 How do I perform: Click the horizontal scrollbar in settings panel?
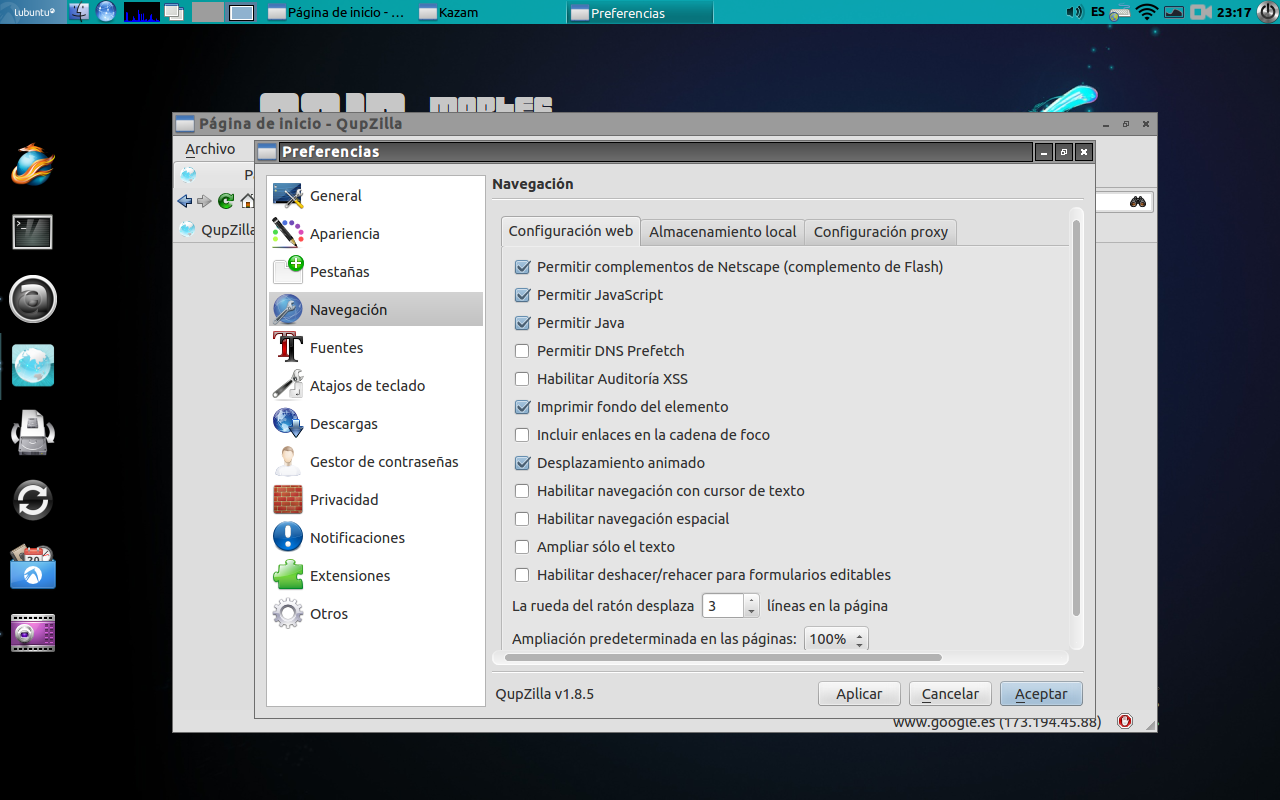tap(723, 658)
